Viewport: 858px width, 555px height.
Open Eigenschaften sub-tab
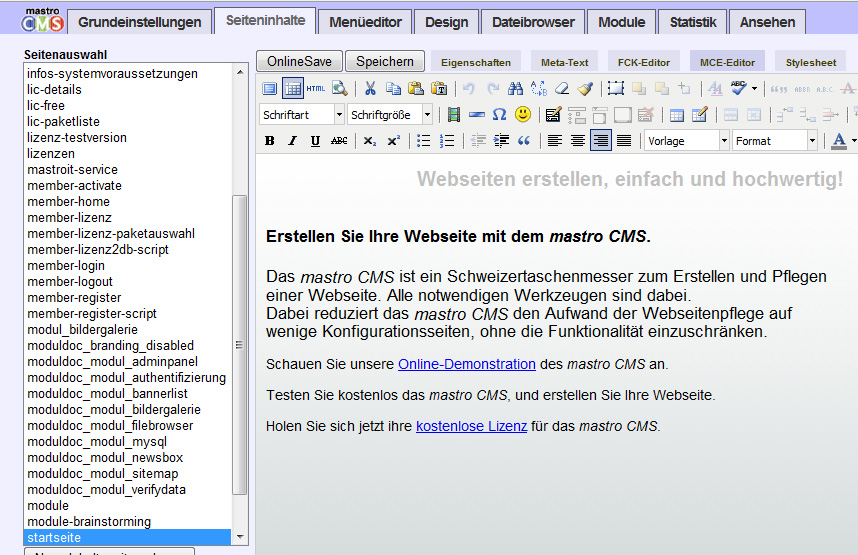(476, 62)
